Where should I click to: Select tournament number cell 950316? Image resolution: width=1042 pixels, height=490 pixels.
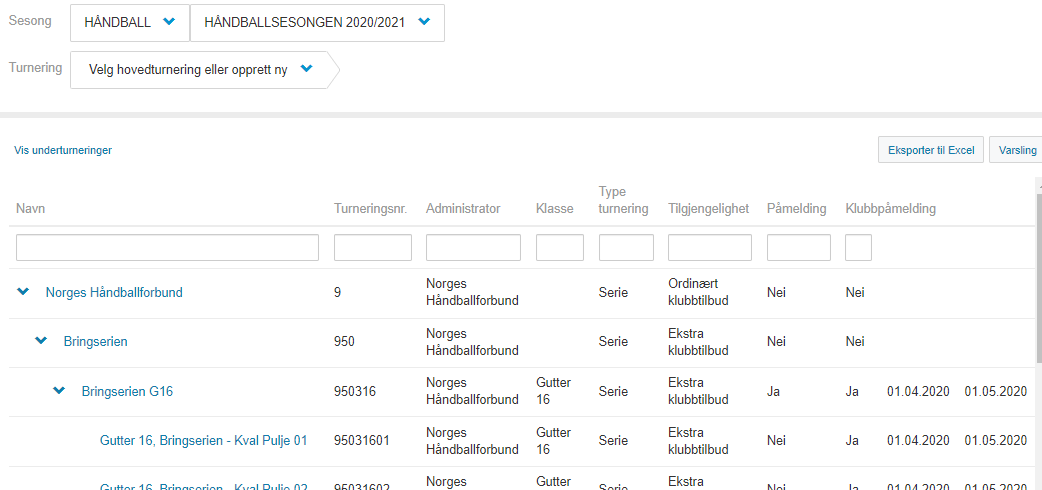coord(355,392)
